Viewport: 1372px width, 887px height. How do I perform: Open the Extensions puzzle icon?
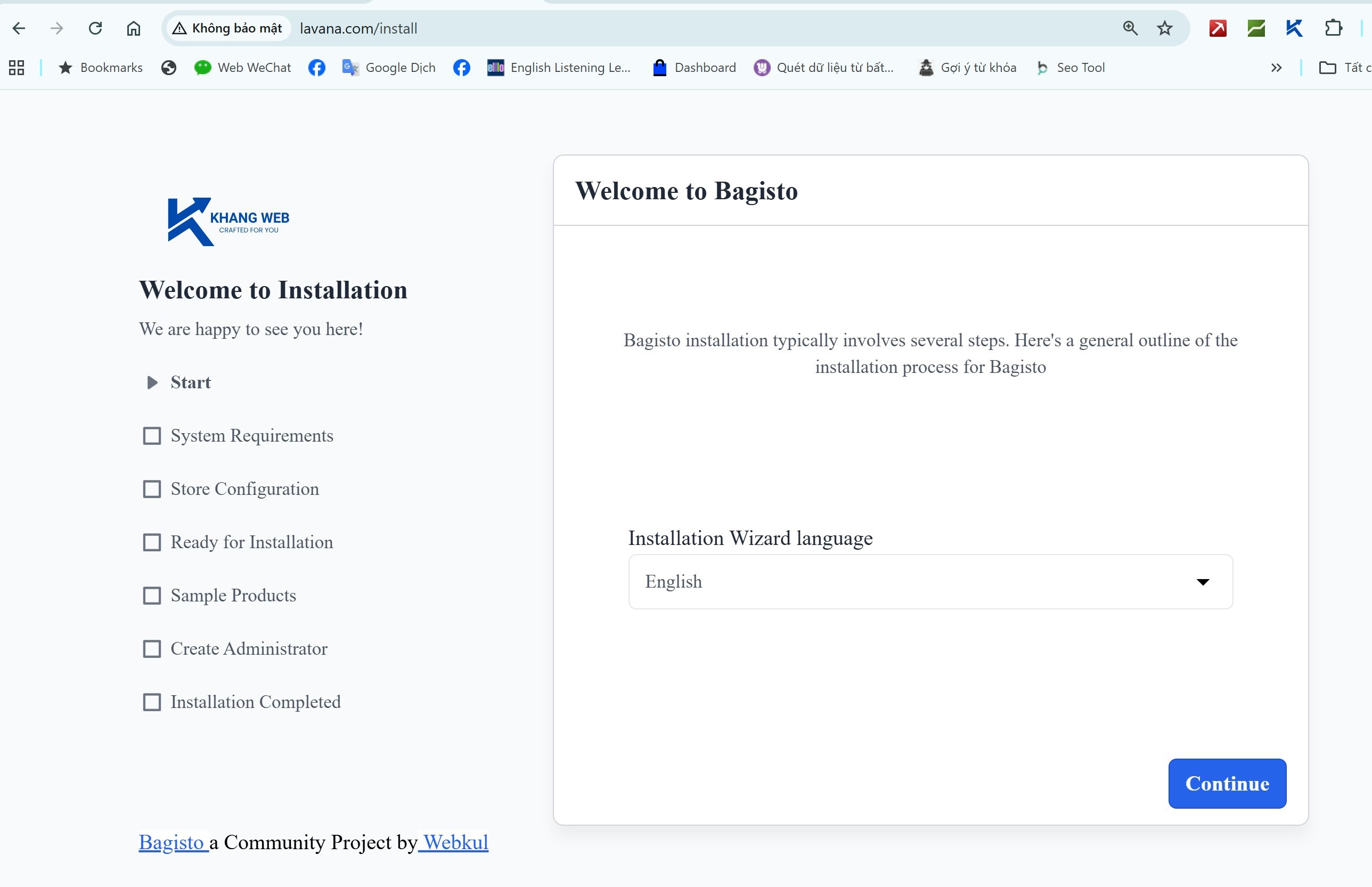tap(1333, 28)
